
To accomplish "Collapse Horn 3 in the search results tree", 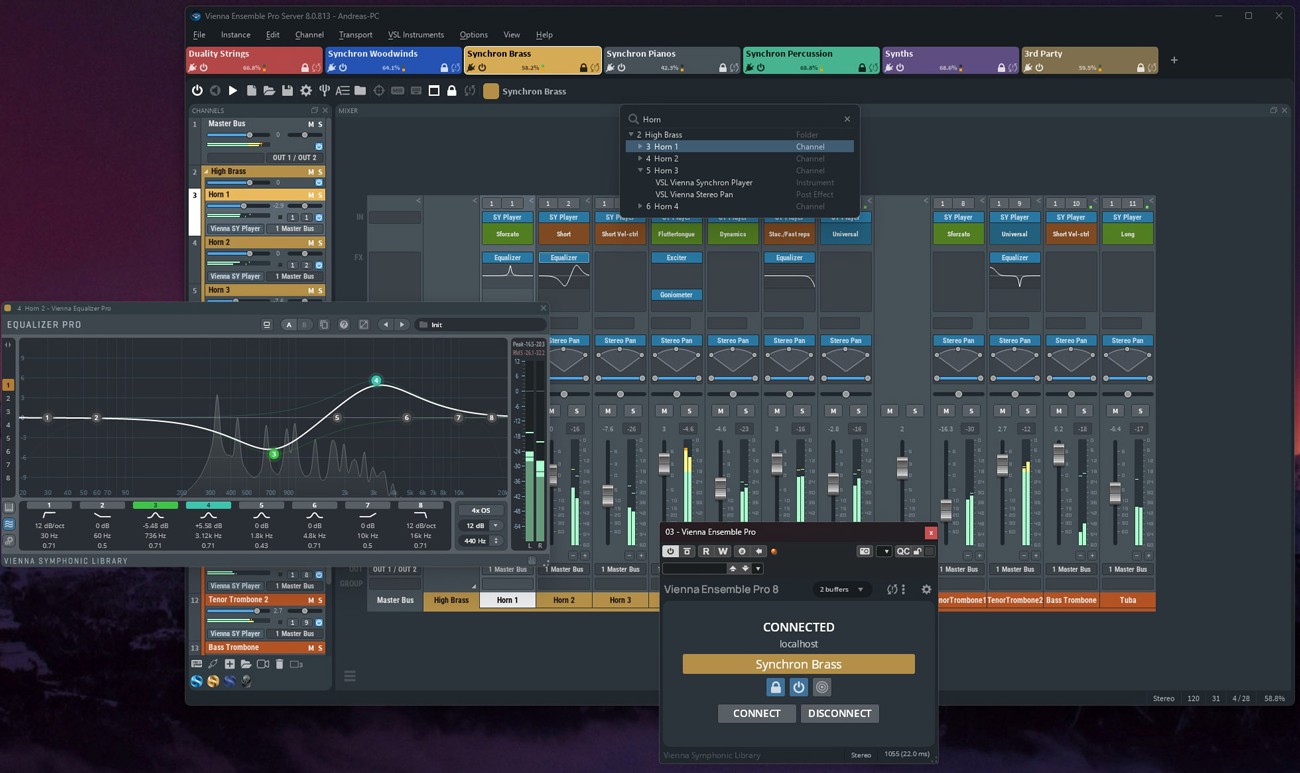I will (x=640, y=171).
